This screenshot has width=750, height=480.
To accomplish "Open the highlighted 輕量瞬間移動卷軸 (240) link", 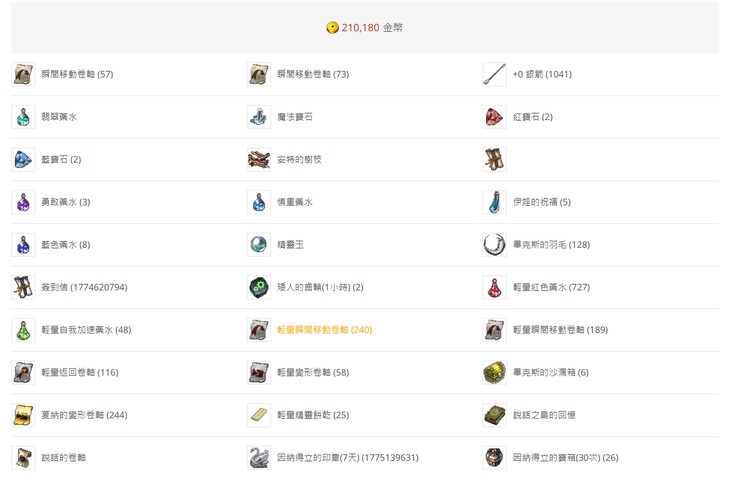I will [324, 330].
